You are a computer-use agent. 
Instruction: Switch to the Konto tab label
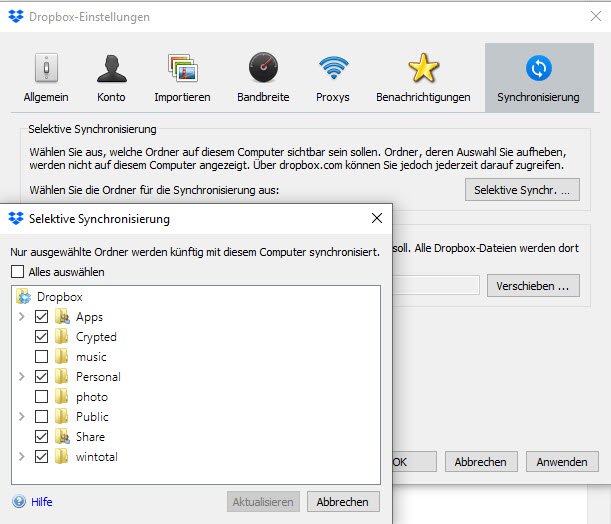[111, 97]
